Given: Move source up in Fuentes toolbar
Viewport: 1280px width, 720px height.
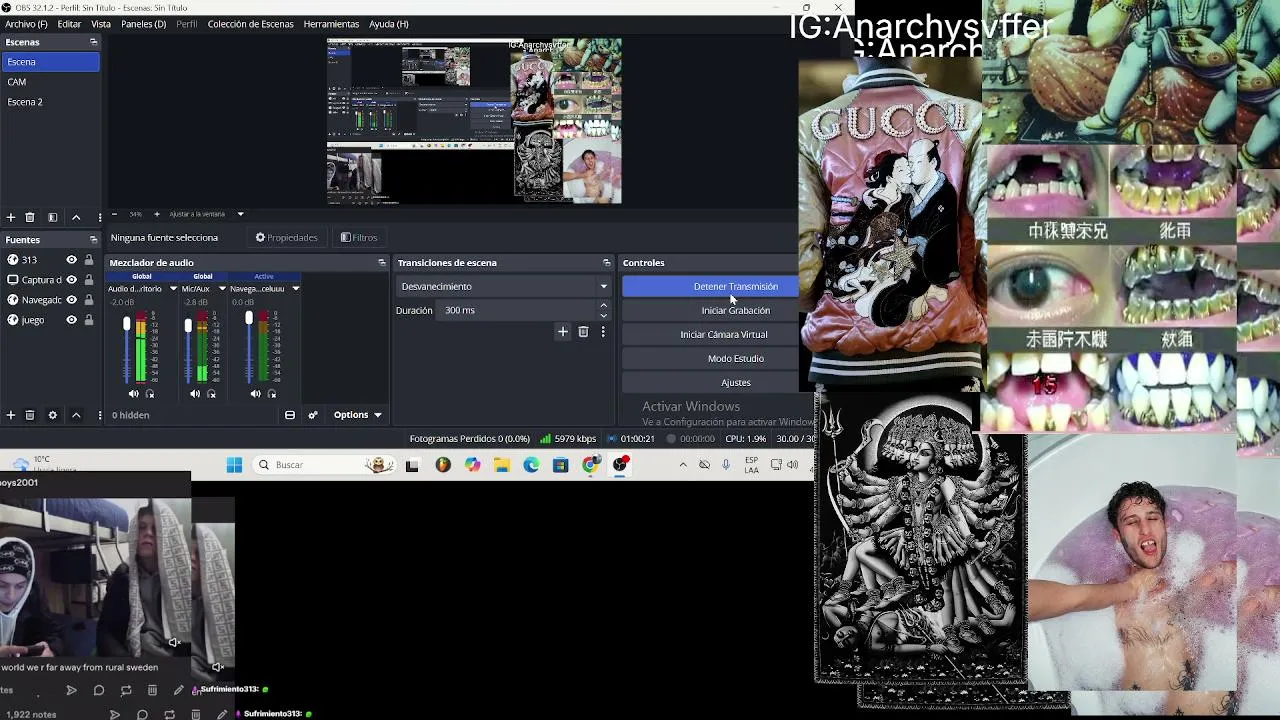Looking at the screenshot, I should pyautogui.click(x=76, y=415).
